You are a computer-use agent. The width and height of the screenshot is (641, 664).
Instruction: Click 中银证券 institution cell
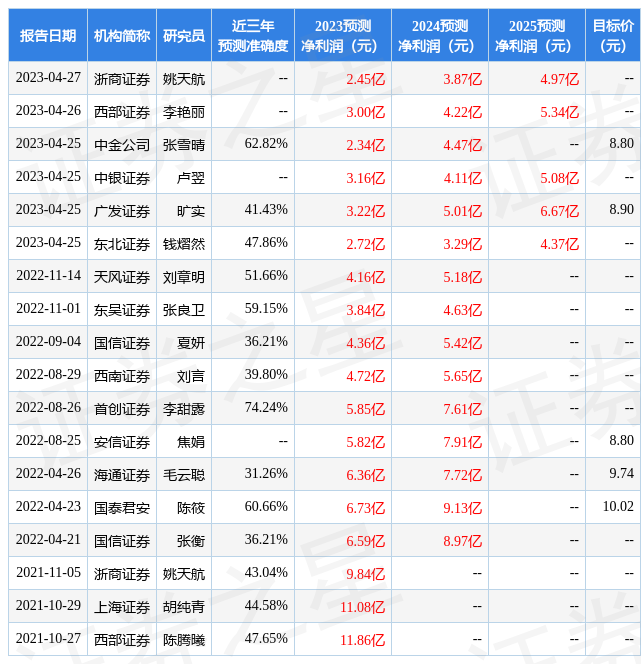122,178
